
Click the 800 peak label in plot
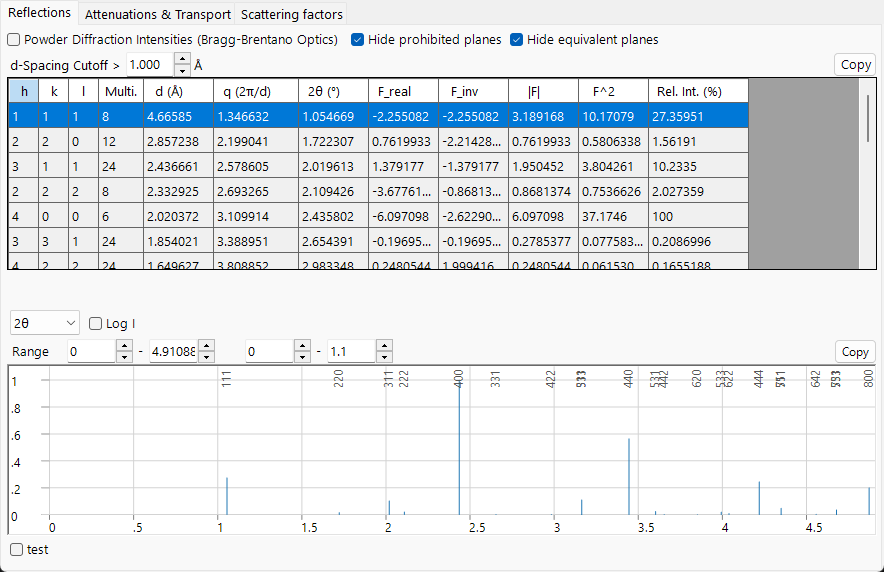(x=868, y=379)
